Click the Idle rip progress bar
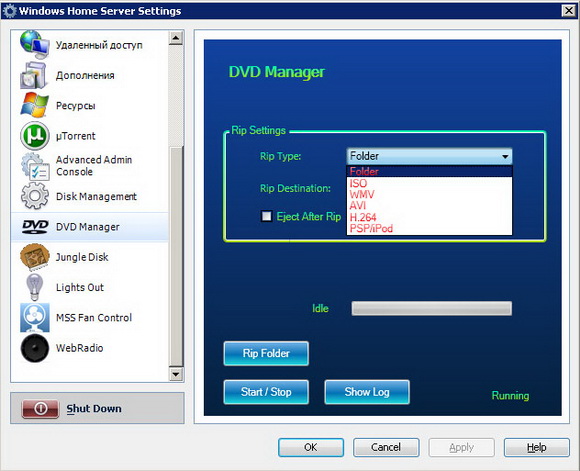The image size is (580, 471). click(x=432, y=308)
